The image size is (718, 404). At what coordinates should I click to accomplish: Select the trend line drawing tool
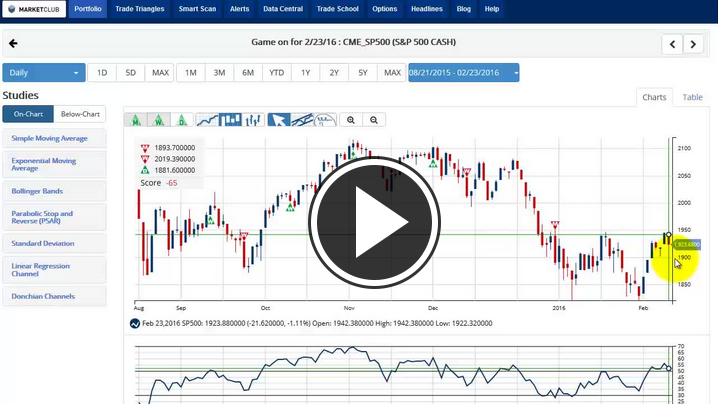[x=302, y=120]
